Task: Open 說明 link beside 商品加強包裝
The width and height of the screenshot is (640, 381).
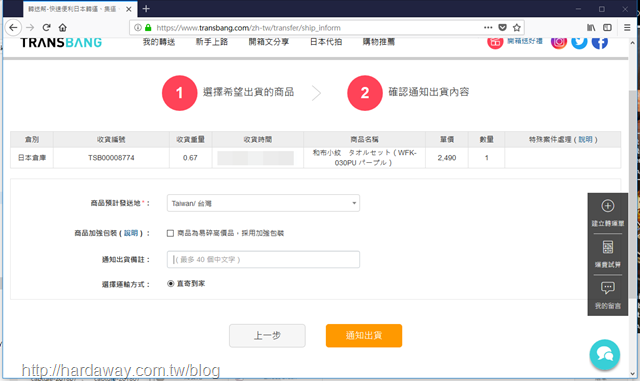Action: 131,233
